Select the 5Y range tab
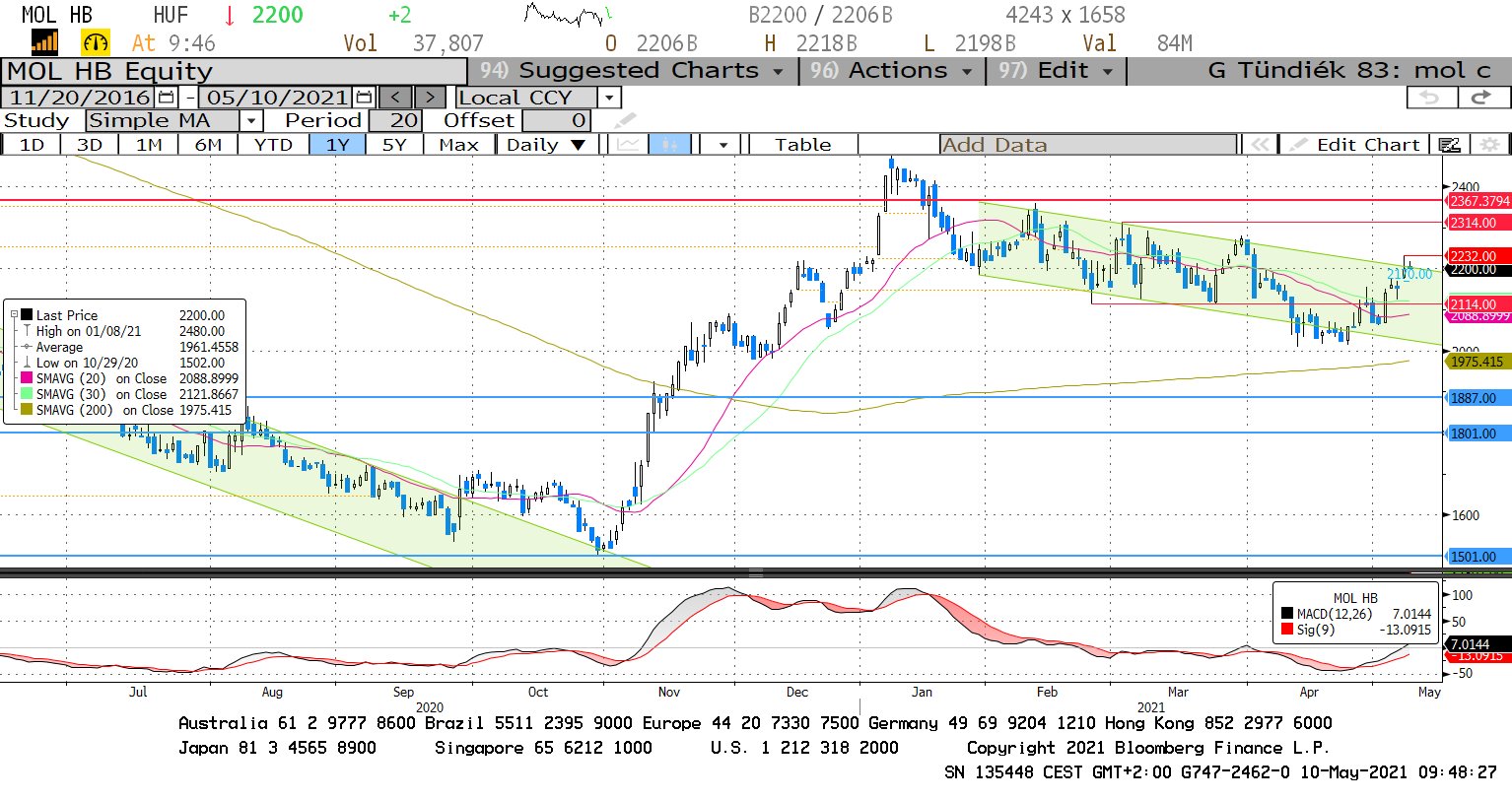Screen dimensions: 1512x801 [x=394, y=145]
